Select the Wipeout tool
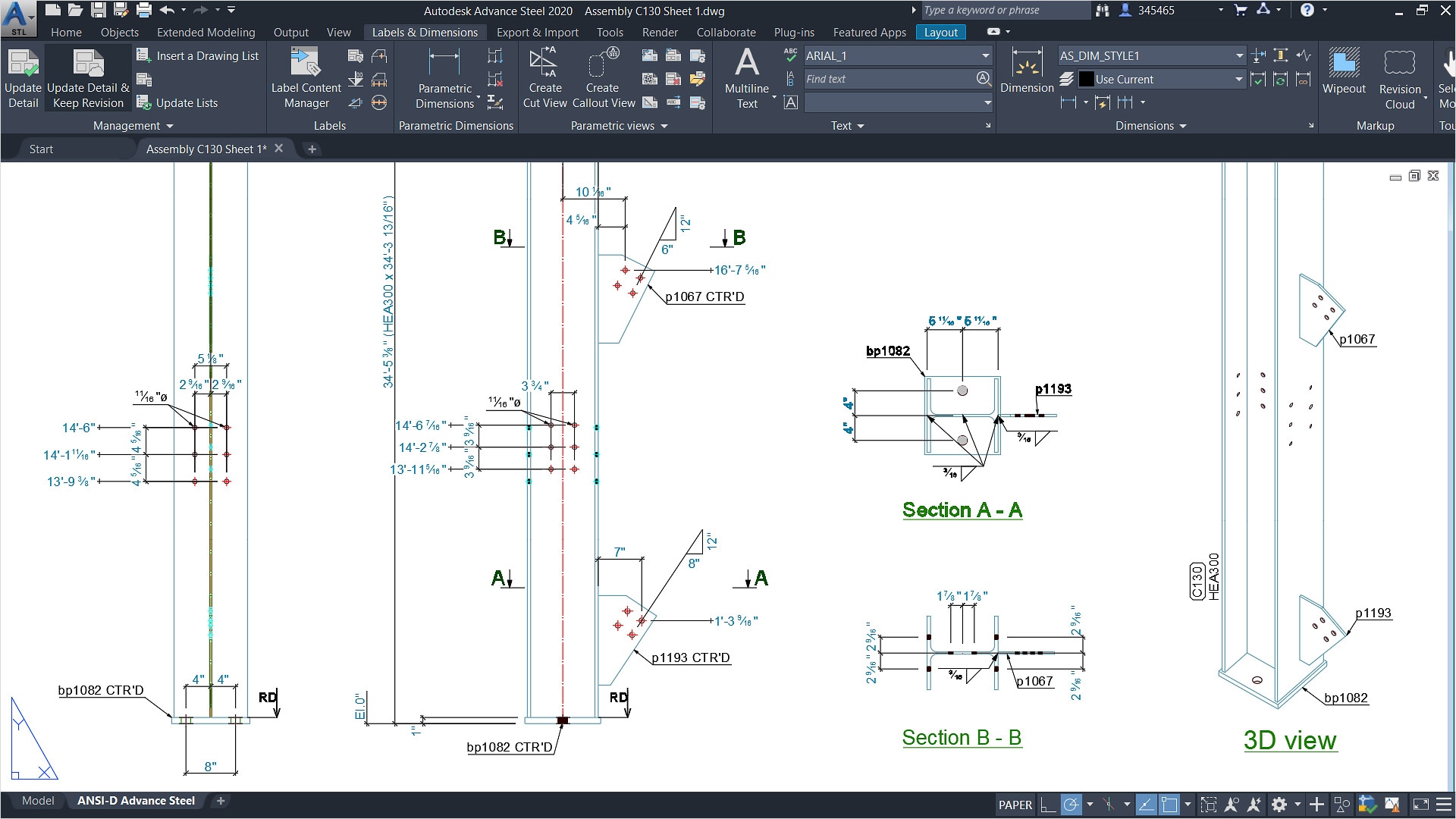 [x=1344, y=71]
